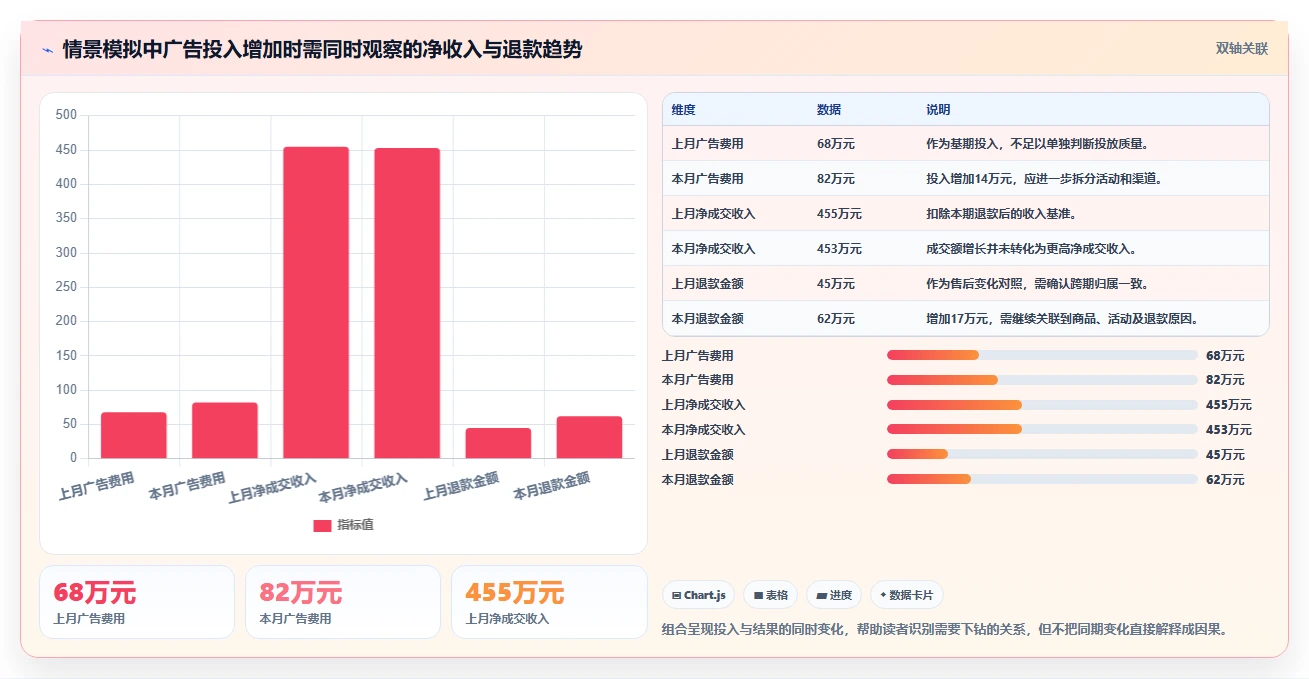The image size is (1309, 679).
Task: Click the 本月退款金额 progress bar
Action: (x=1042, y=479)
